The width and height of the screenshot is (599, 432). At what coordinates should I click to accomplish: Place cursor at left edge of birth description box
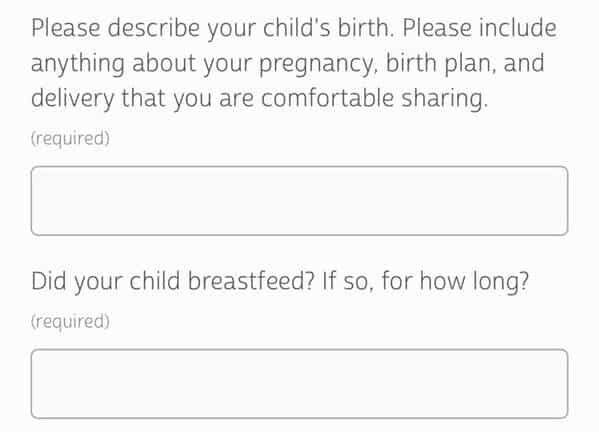[x=38, y=201]
